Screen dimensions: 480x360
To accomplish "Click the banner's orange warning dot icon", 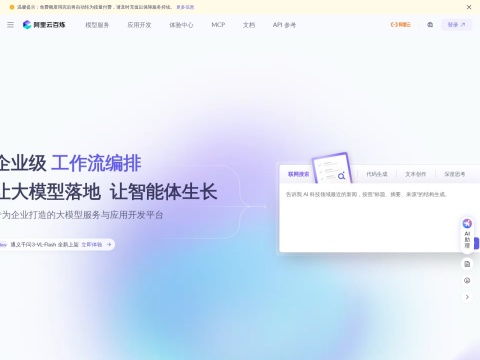I will (12, 7).
